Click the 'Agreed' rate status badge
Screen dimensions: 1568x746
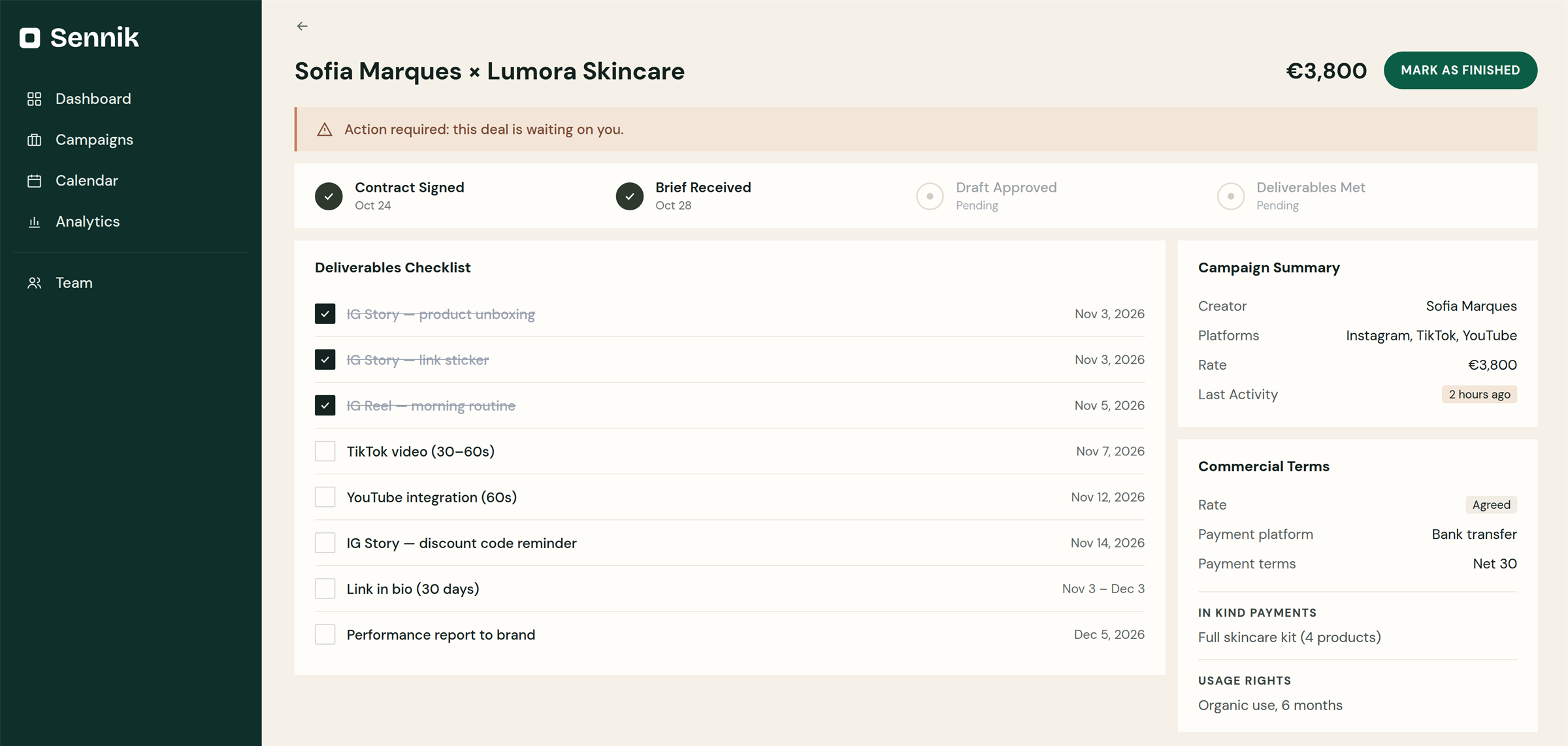(1491, 504)
